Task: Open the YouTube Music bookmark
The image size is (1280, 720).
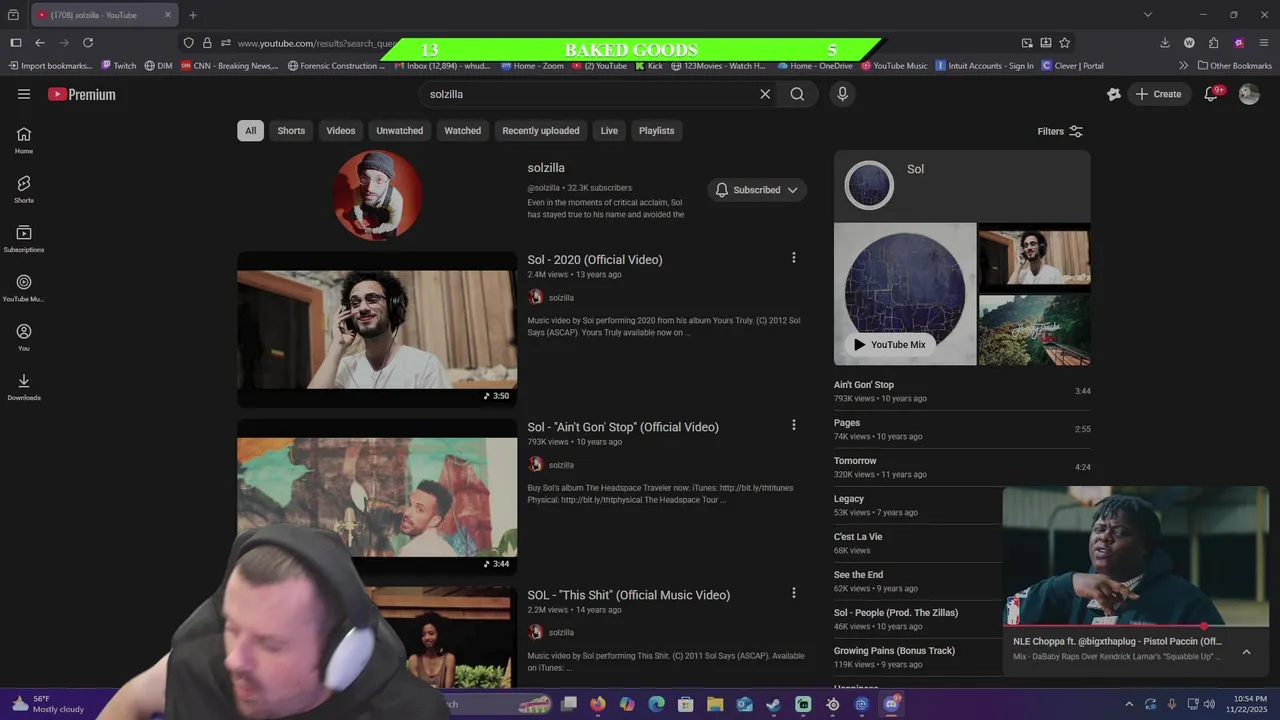Action: coord(894,66)
